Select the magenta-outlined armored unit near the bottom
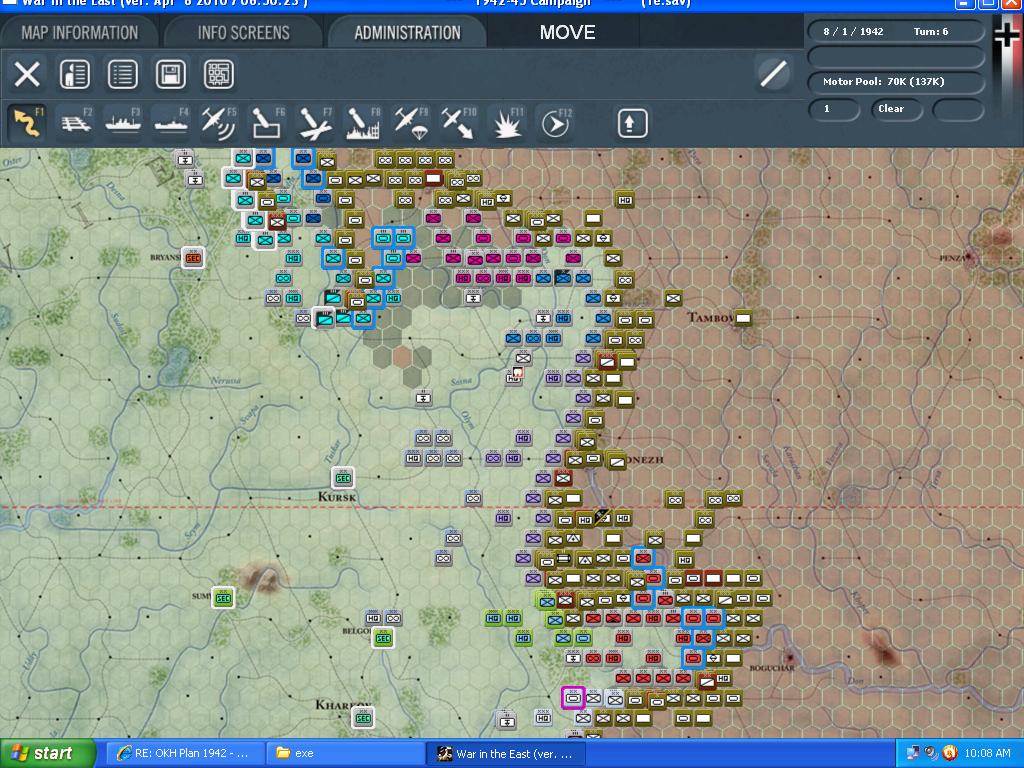 [573, 698]
